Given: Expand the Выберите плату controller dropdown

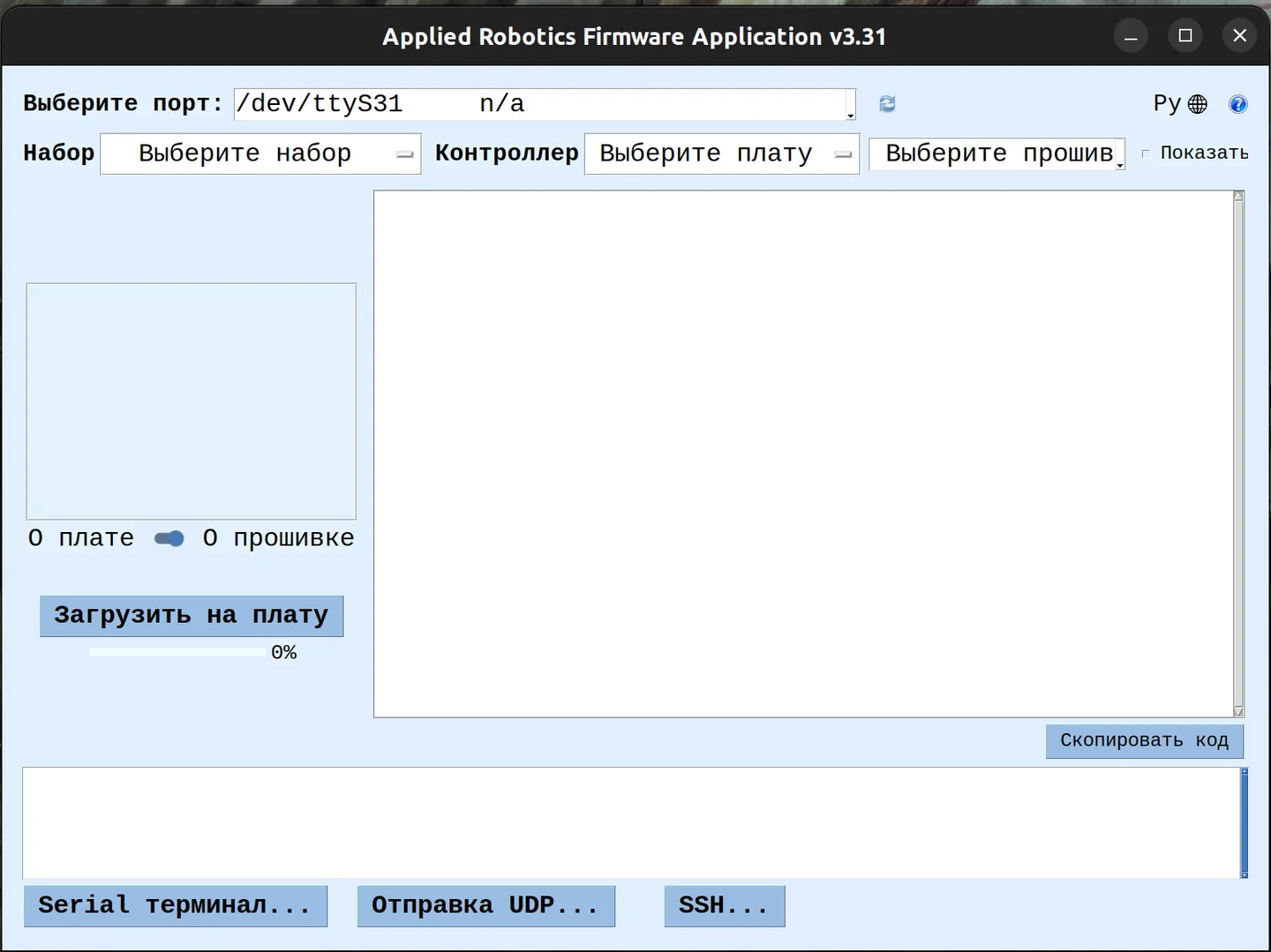Looking at the screenshot, I should point(722,154).
